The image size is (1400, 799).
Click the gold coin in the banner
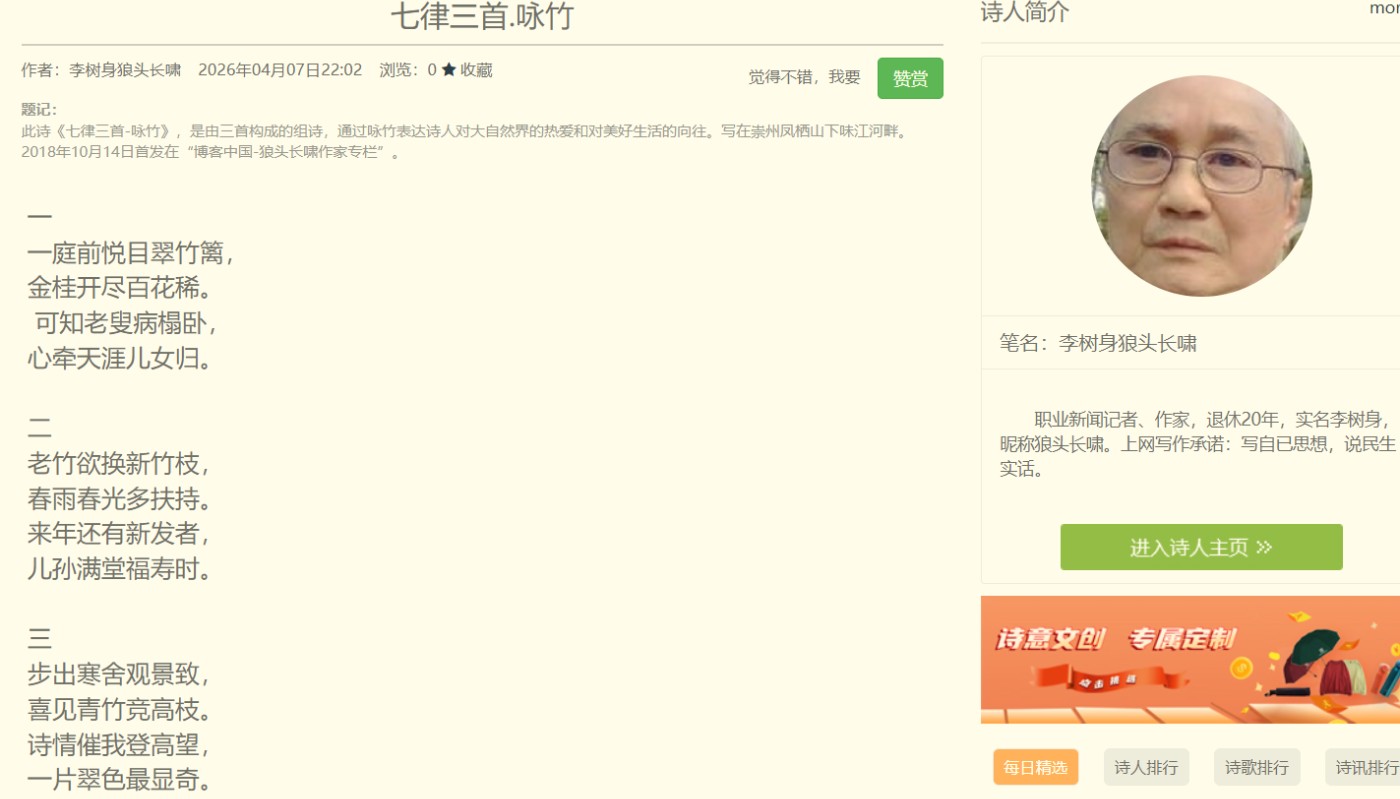1241,667
